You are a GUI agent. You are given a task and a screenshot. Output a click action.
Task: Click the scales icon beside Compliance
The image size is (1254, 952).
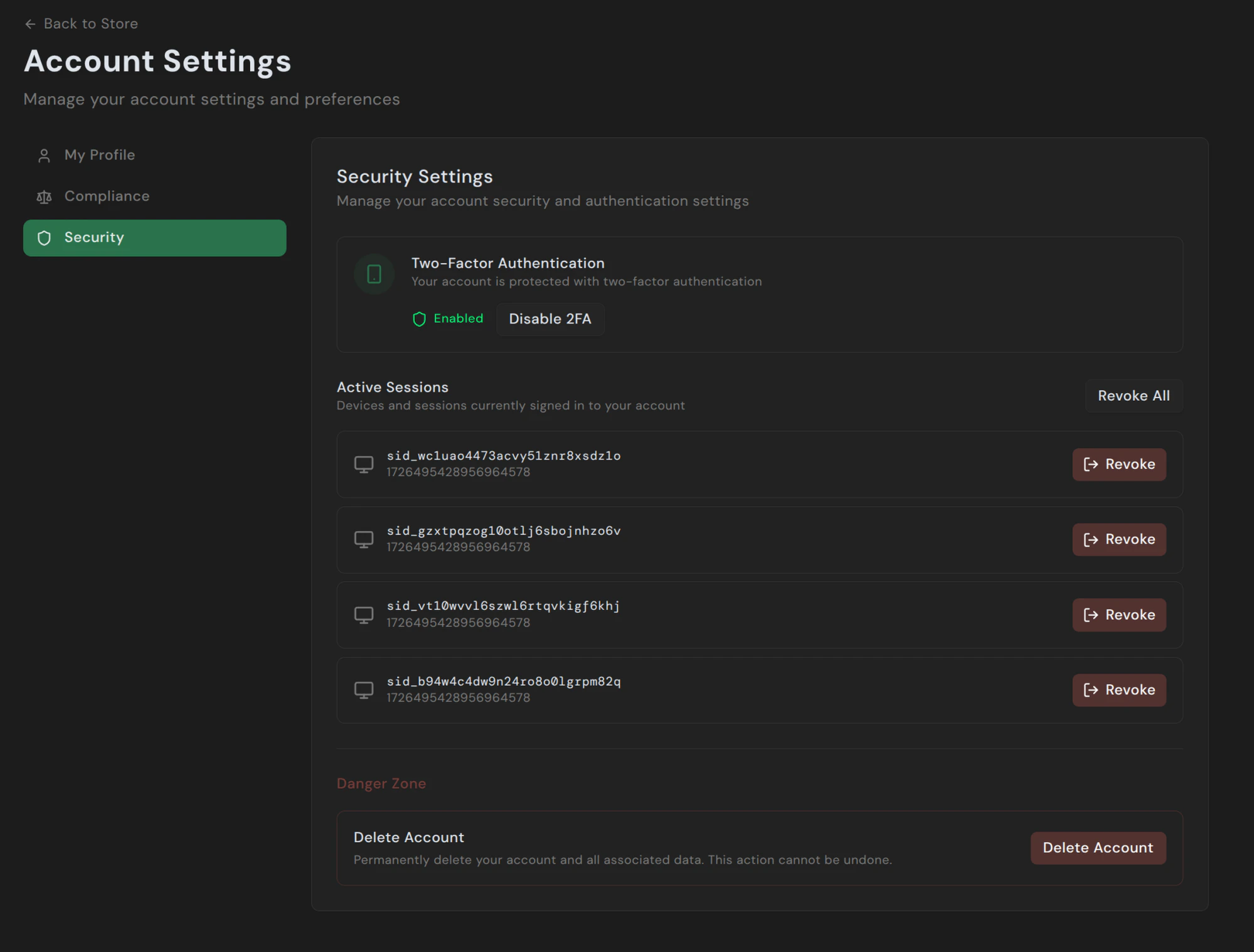tap(44, 197)
